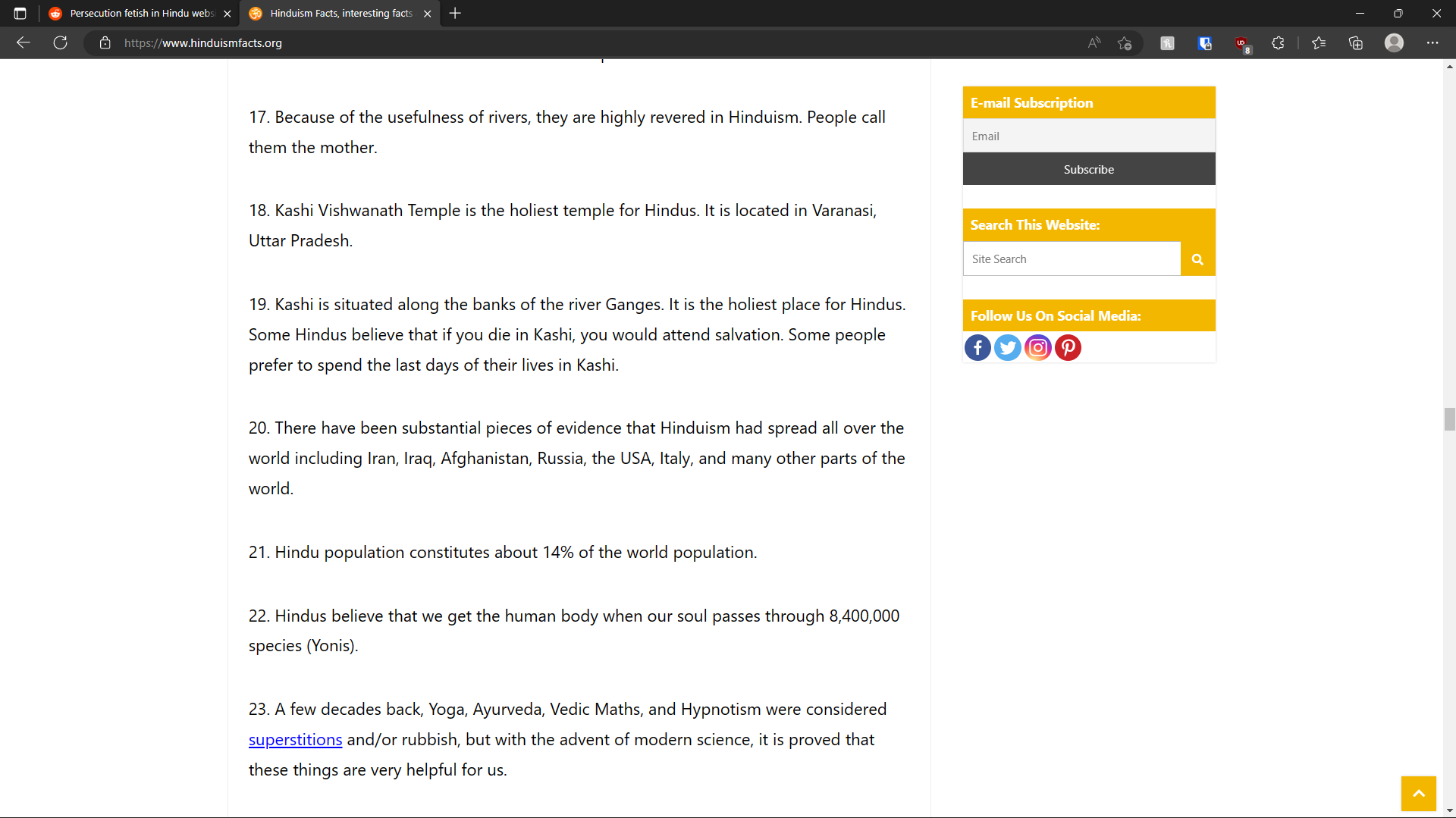The width and height of the screenshot is (1456, 818).
Task: Open the tab actions menu
Action: point(20,14)
